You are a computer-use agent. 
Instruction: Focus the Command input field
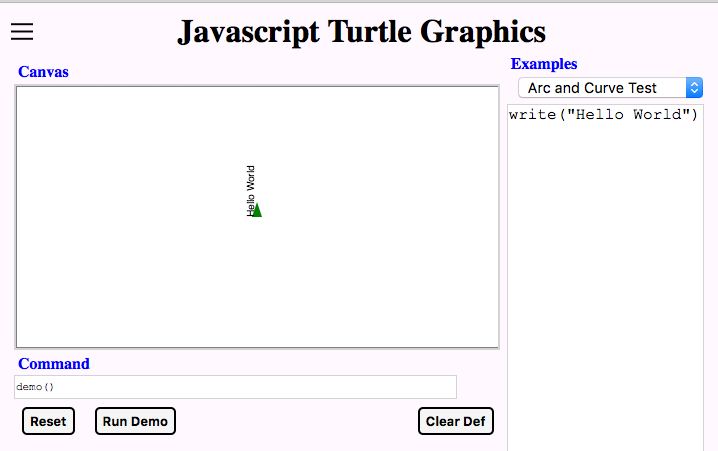coord(235,387)
